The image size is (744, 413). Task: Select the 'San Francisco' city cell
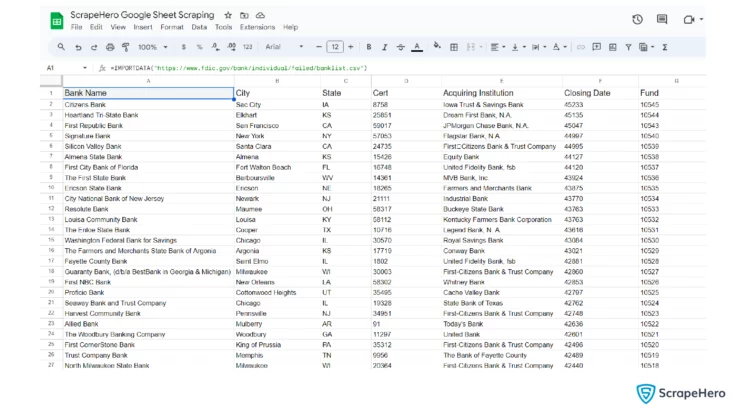pos(277,126)
